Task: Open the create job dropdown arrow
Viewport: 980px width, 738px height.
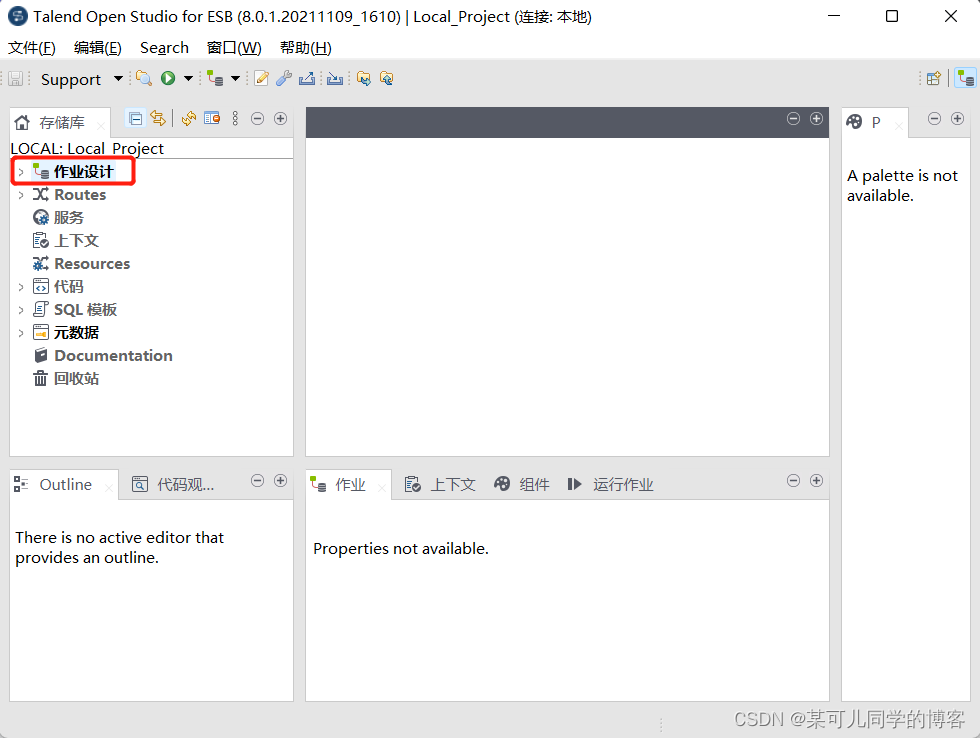Action: coord(236,79)
